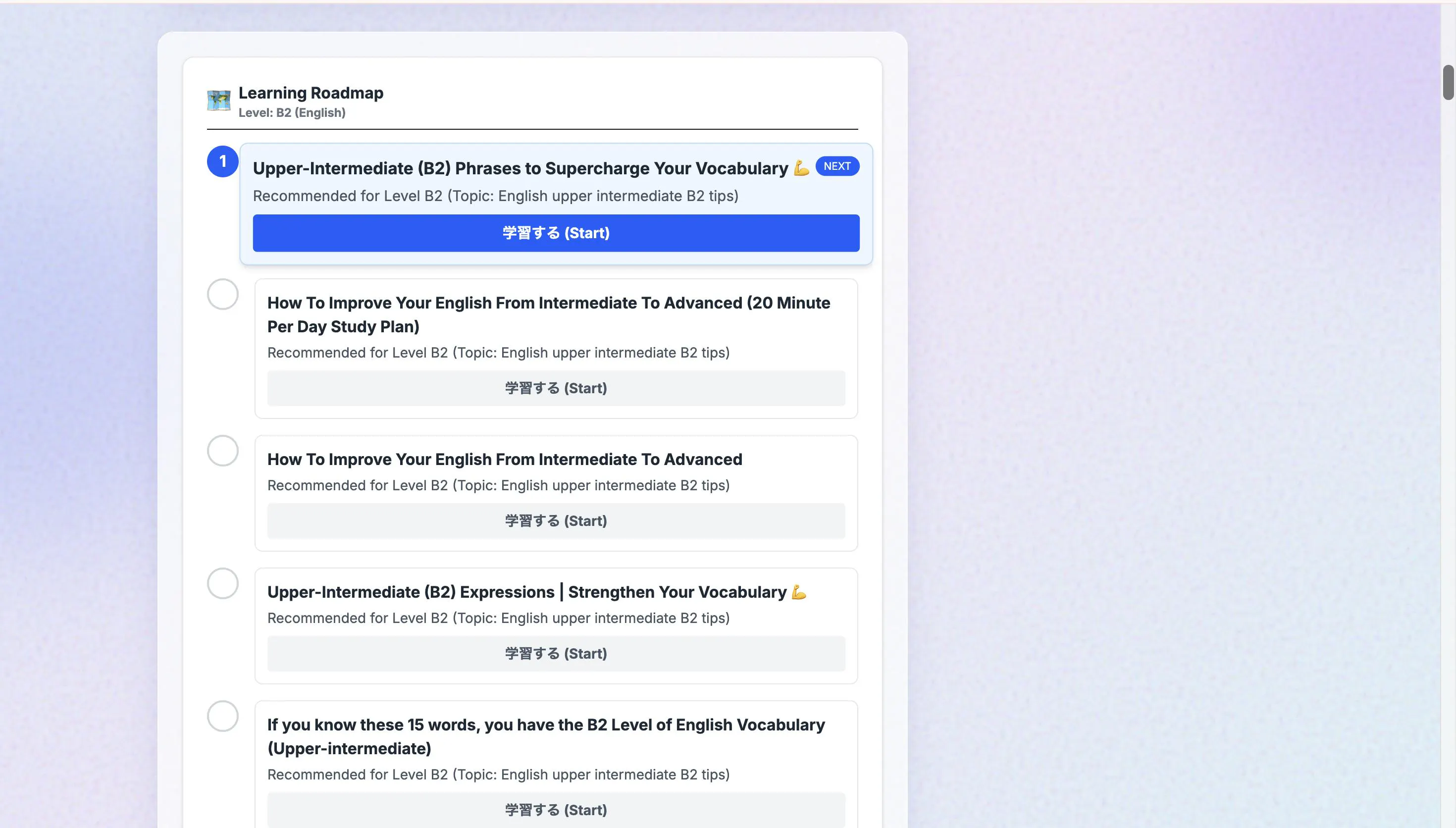Open Upper-Intermediate (B2) Phrases lesson title
The width and height of the screenshot is (1456, 828).
pos(520,168)
